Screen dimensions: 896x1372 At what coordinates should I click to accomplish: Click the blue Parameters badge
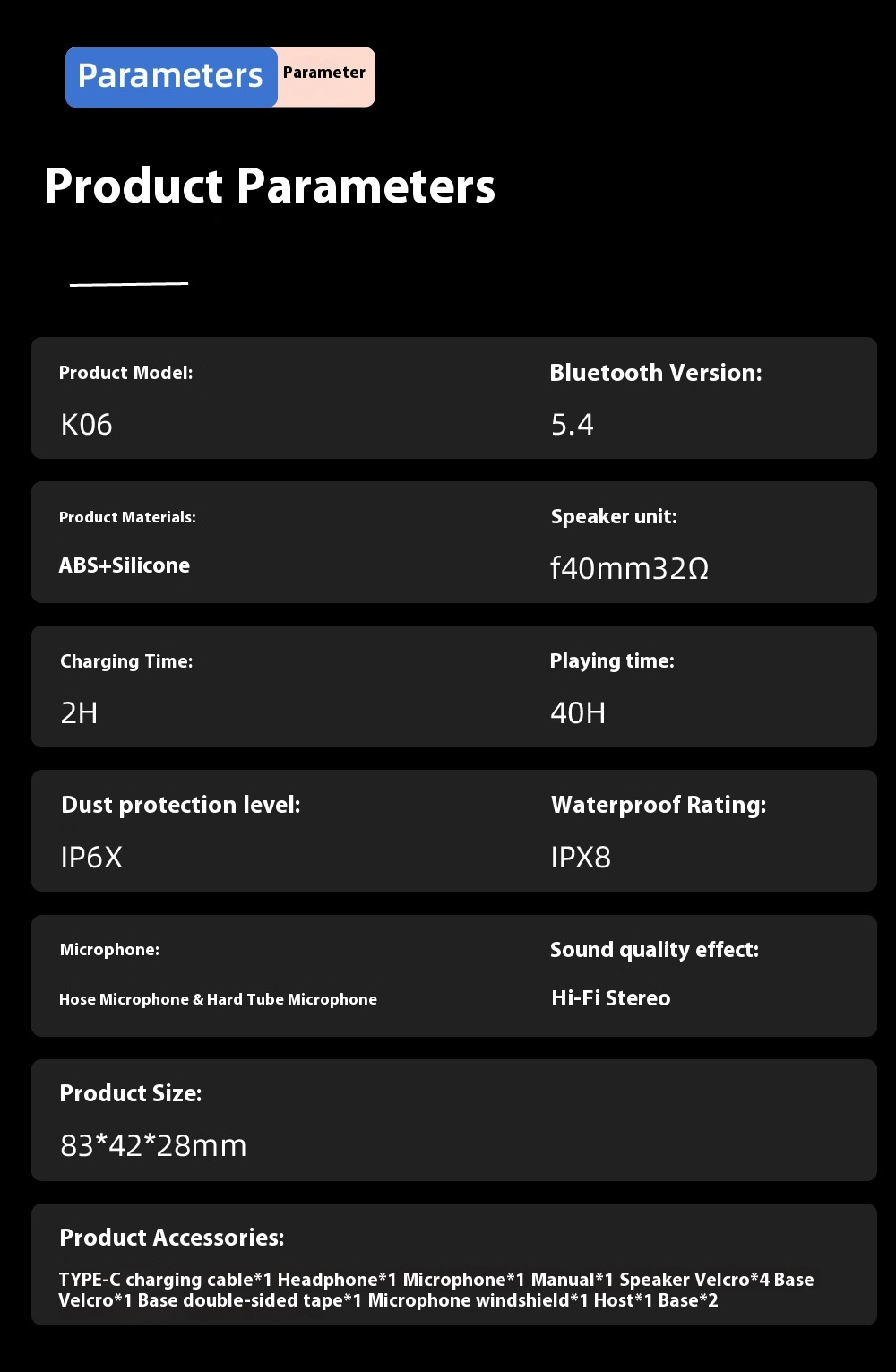(171, 77)
